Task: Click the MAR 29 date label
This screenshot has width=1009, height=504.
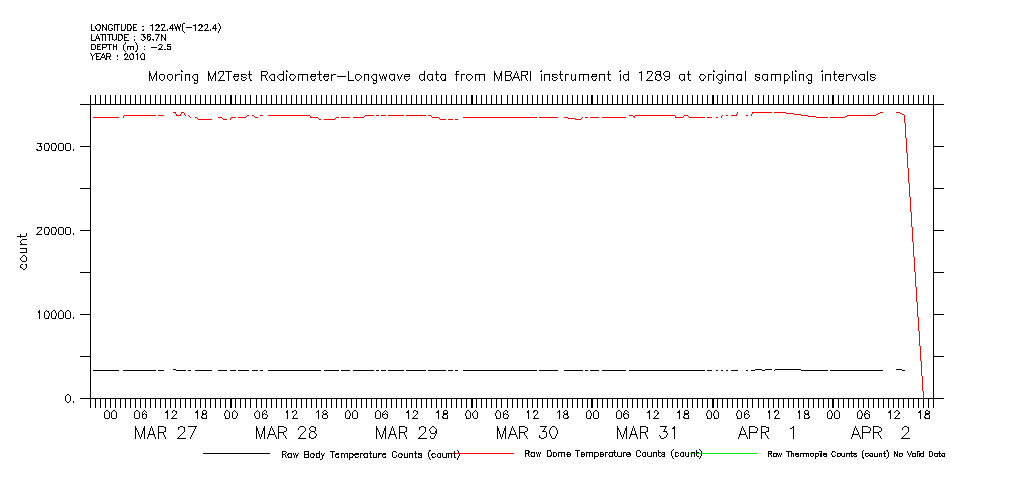Action: [406, 433]
